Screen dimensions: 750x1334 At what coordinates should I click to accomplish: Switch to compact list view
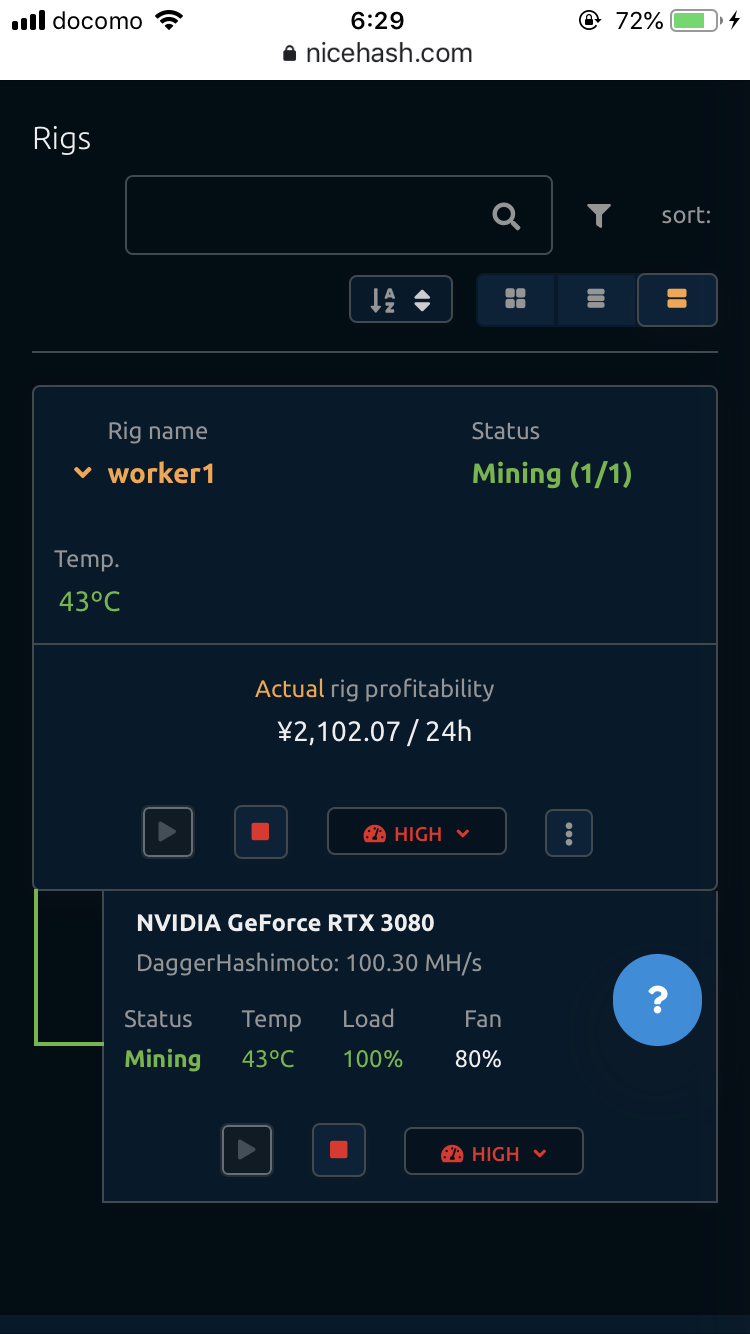click(x=596, y=299)
